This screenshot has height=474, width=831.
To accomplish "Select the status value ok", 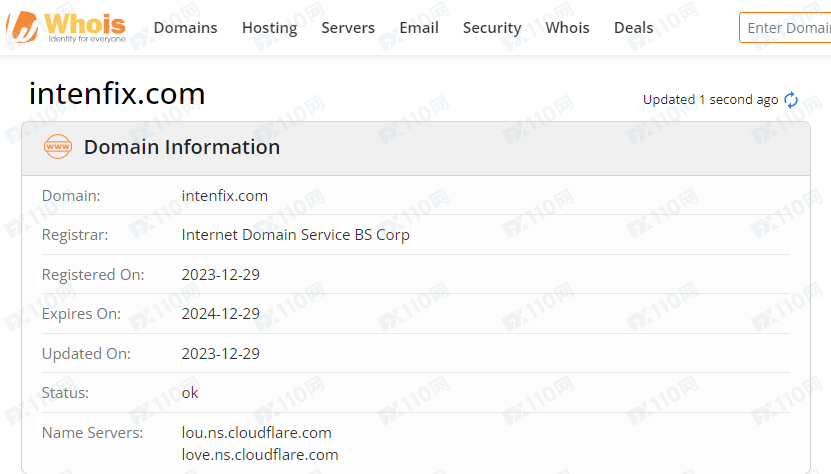I will pos(190,393).
